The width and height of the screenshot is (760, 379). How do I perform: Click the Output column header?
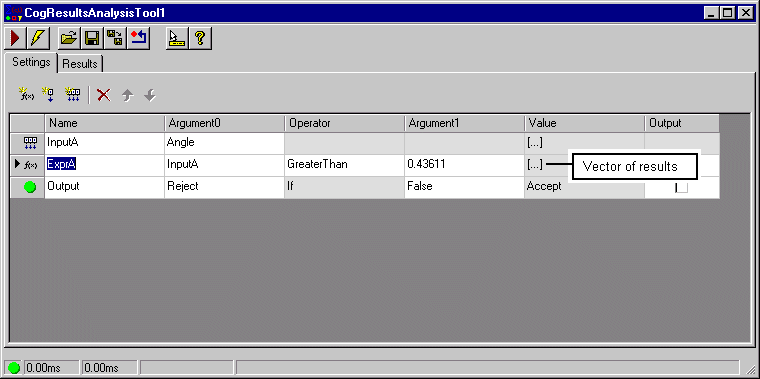(x=682, y=124)
